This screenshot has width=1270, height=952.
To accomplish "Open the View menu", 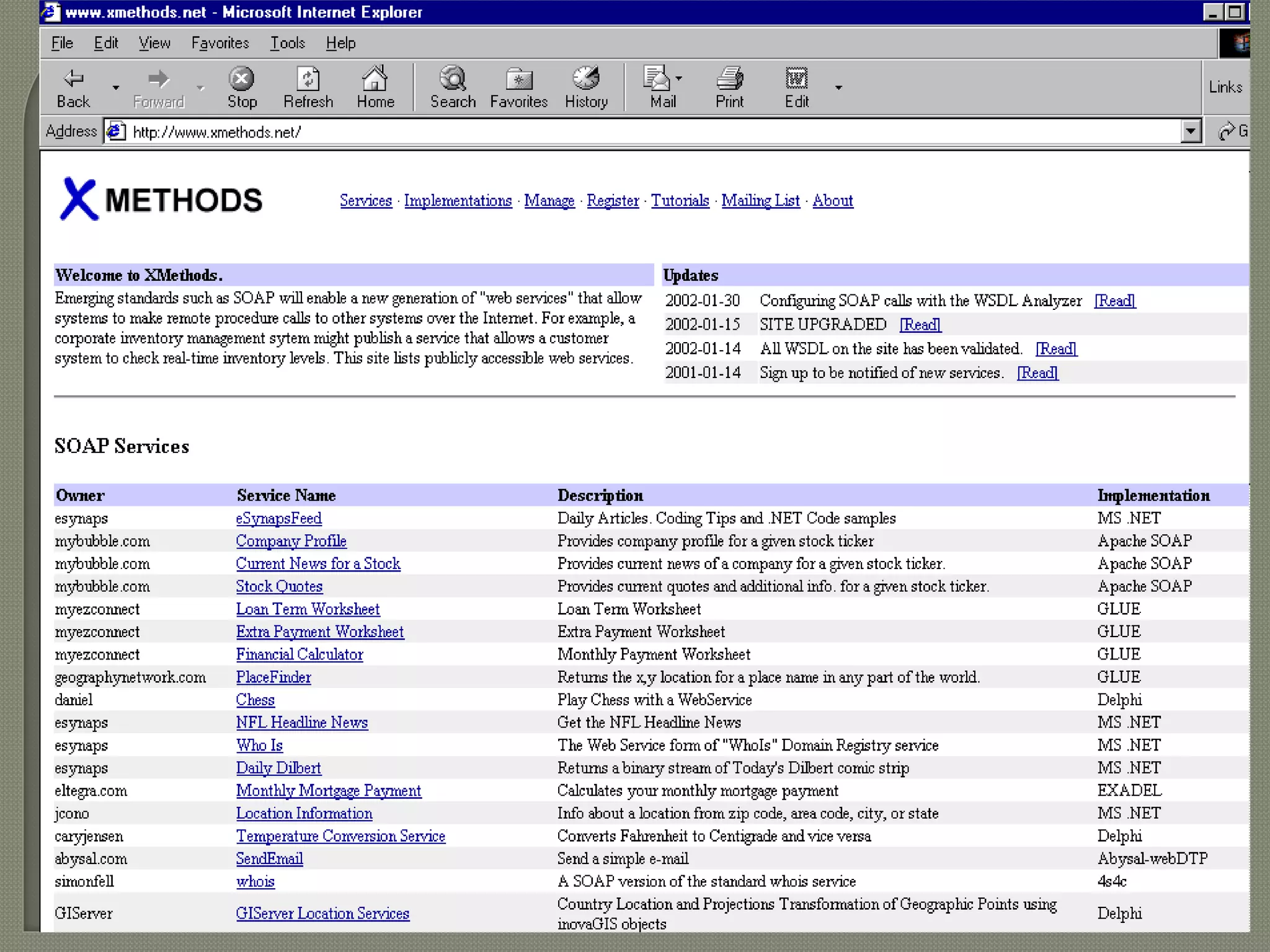I will tap(154, 43).
